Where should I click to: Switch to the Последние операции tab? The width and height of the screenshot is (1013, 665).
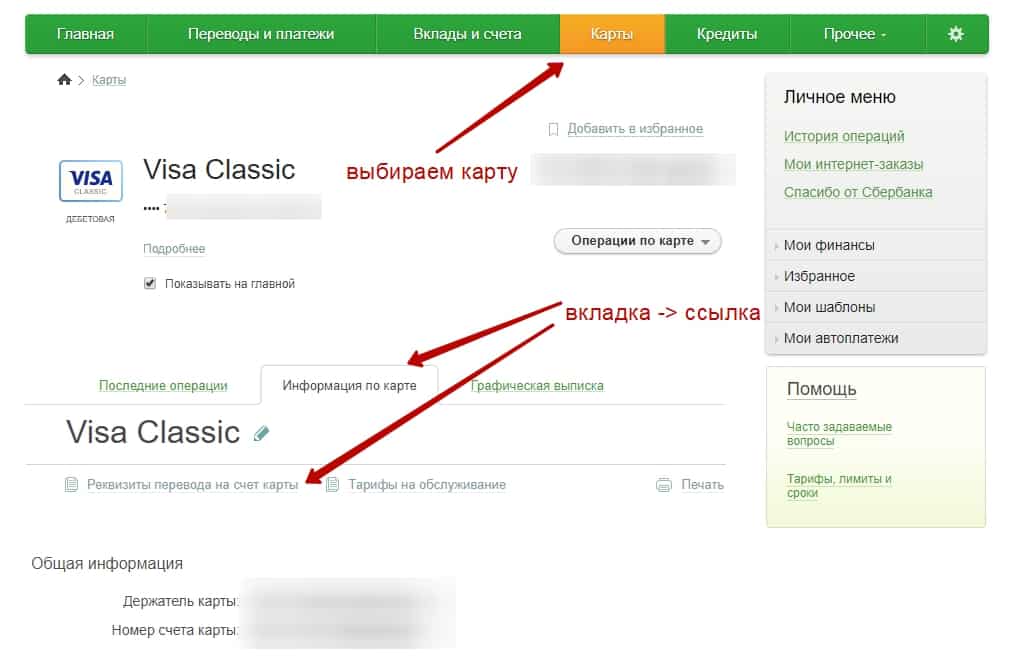point(163,385)
